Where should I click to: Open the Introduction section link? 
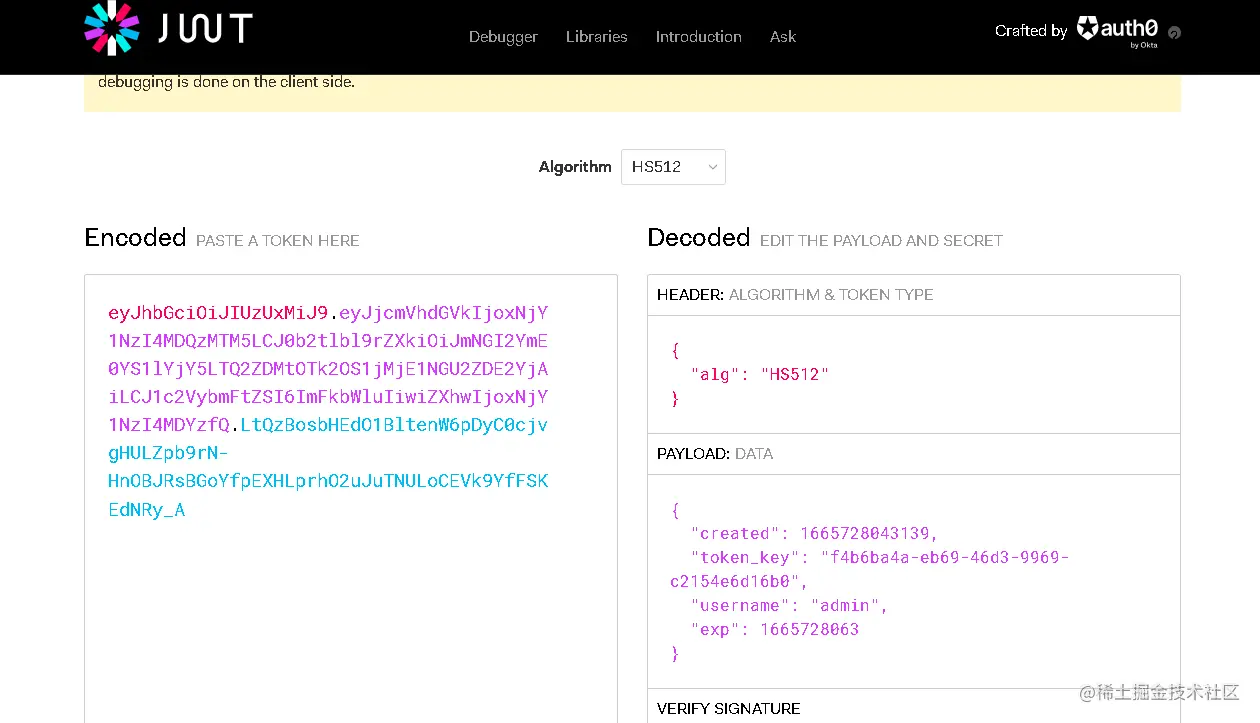(698, 37)
